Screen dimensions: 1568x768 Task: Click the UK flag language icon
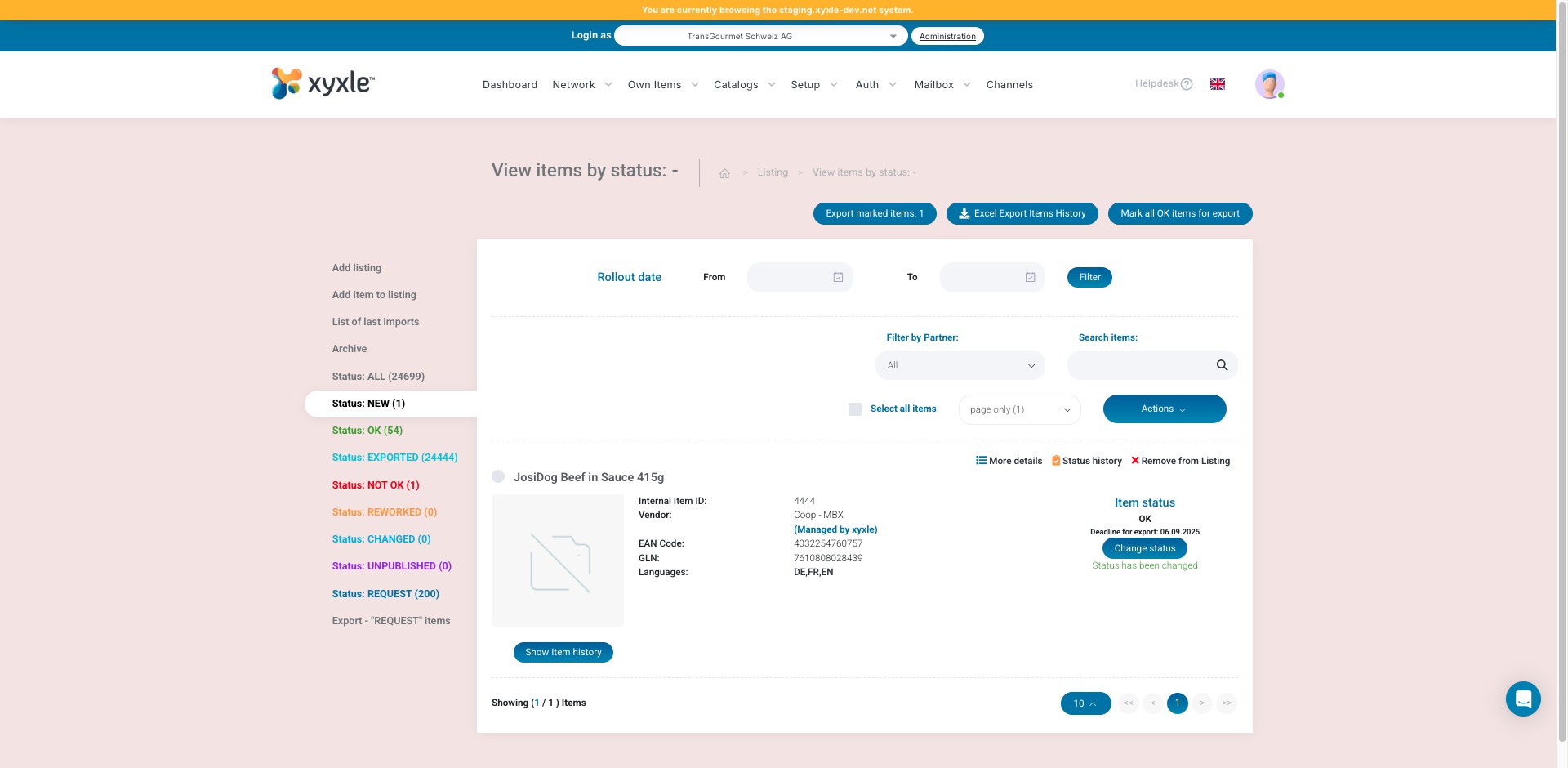point(1217,84)
